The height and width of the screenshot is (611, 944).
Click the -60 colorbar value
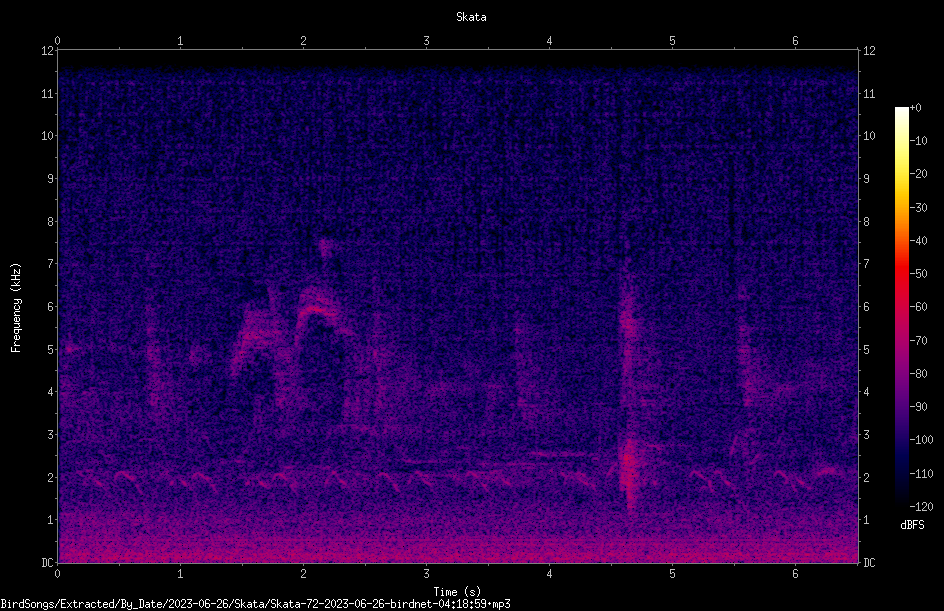(x=918, y=307)
